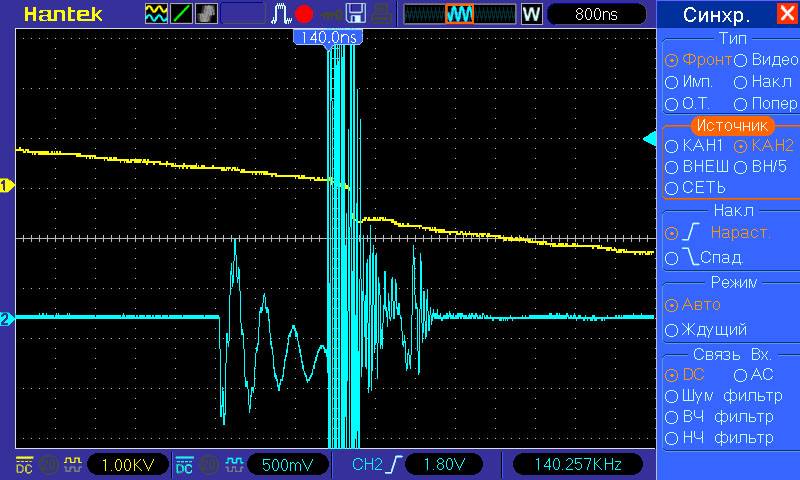Click the pulse trigger icon beside red dot

(280, 14)
